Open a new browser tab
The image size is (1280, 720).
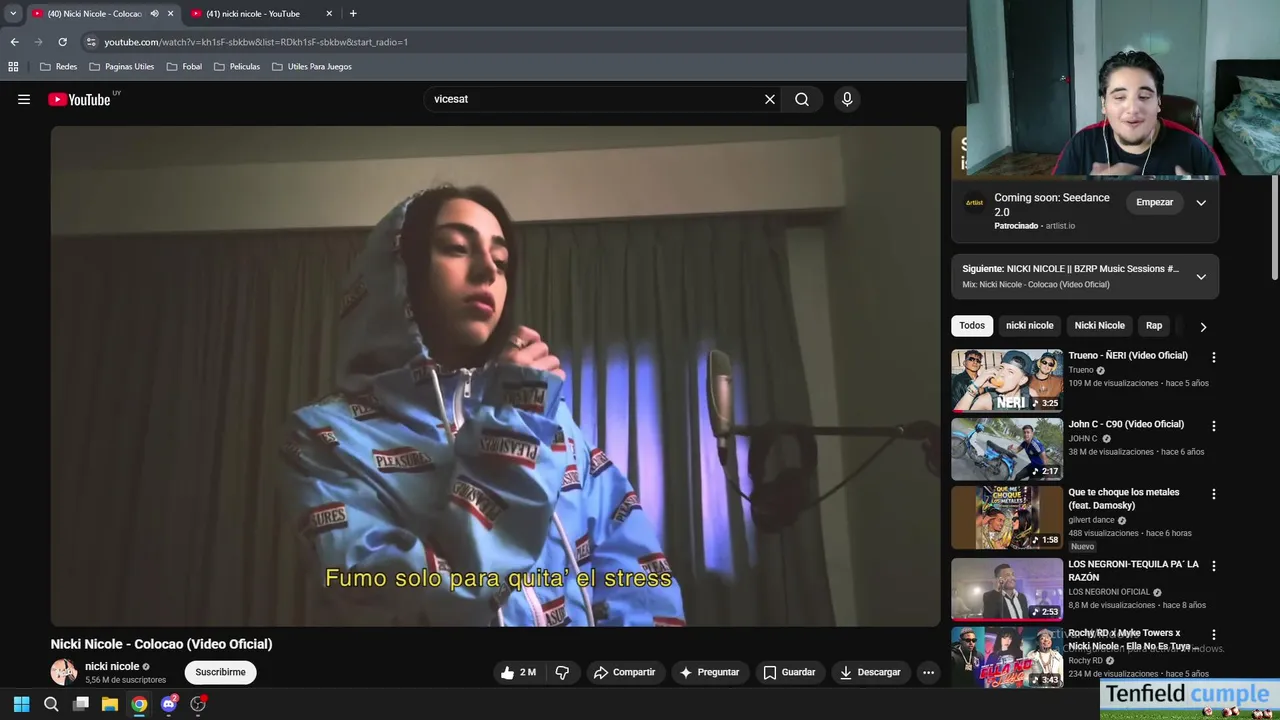tap(353, 14)
